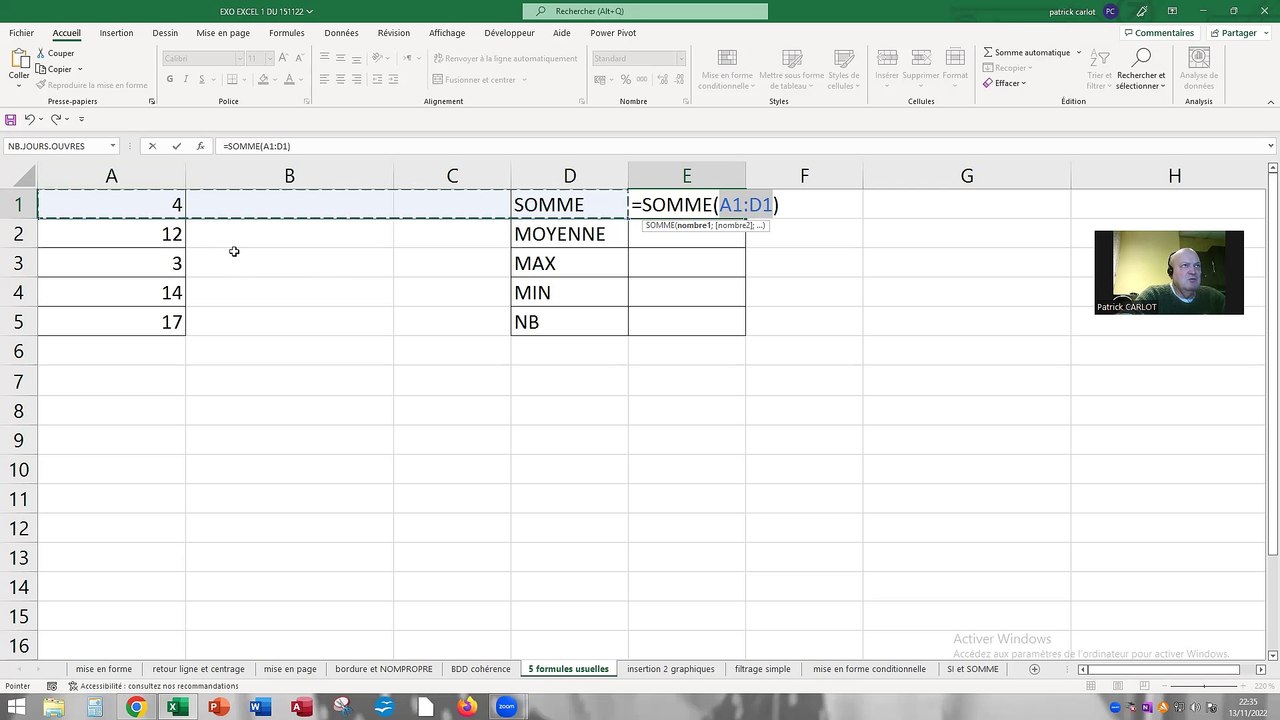This screenshot has height=720, width=1280.
Task: Click the Somme automatique sigma icon
Action: pos(988,52)
